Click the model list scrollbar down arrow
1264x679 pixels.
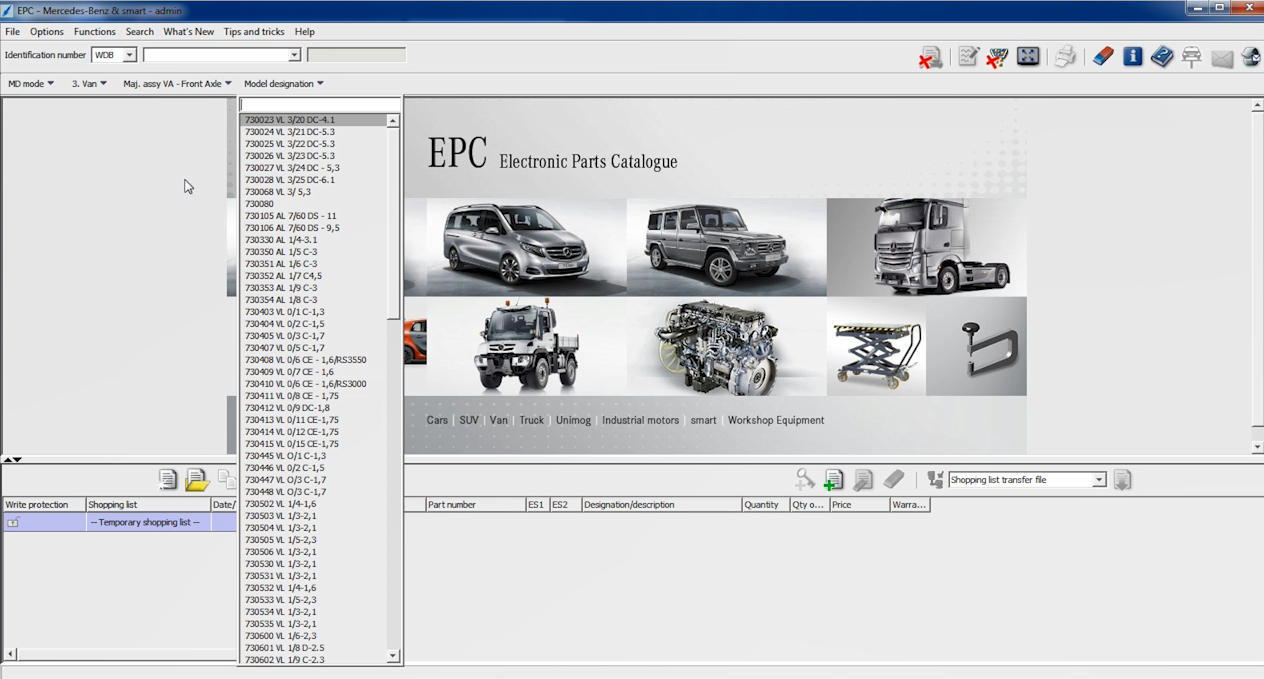pyautogui.click(x=393, y=656)
